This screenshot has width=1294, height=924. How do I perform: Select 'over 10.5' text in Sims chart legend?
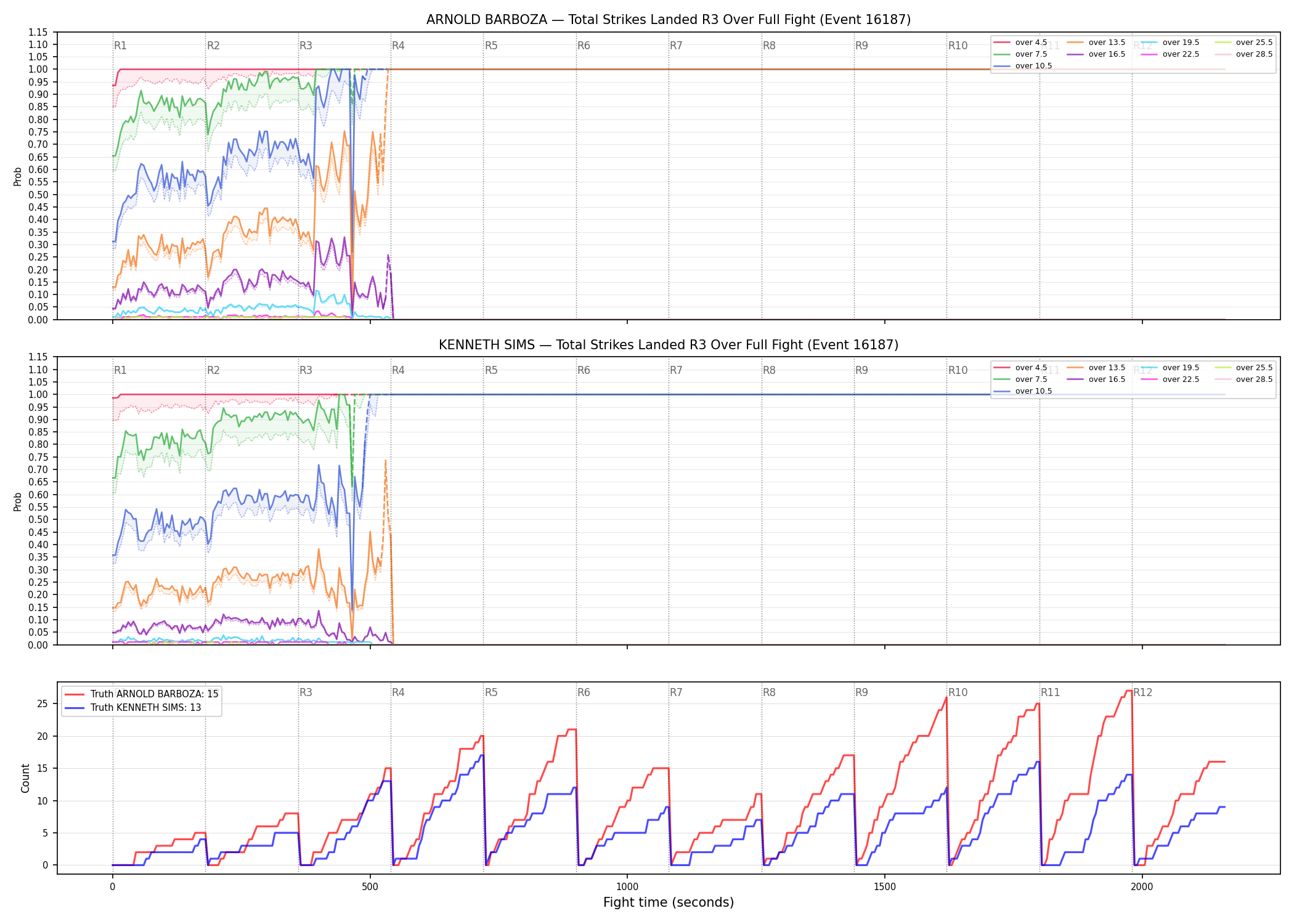click(x=1034, y=391)
